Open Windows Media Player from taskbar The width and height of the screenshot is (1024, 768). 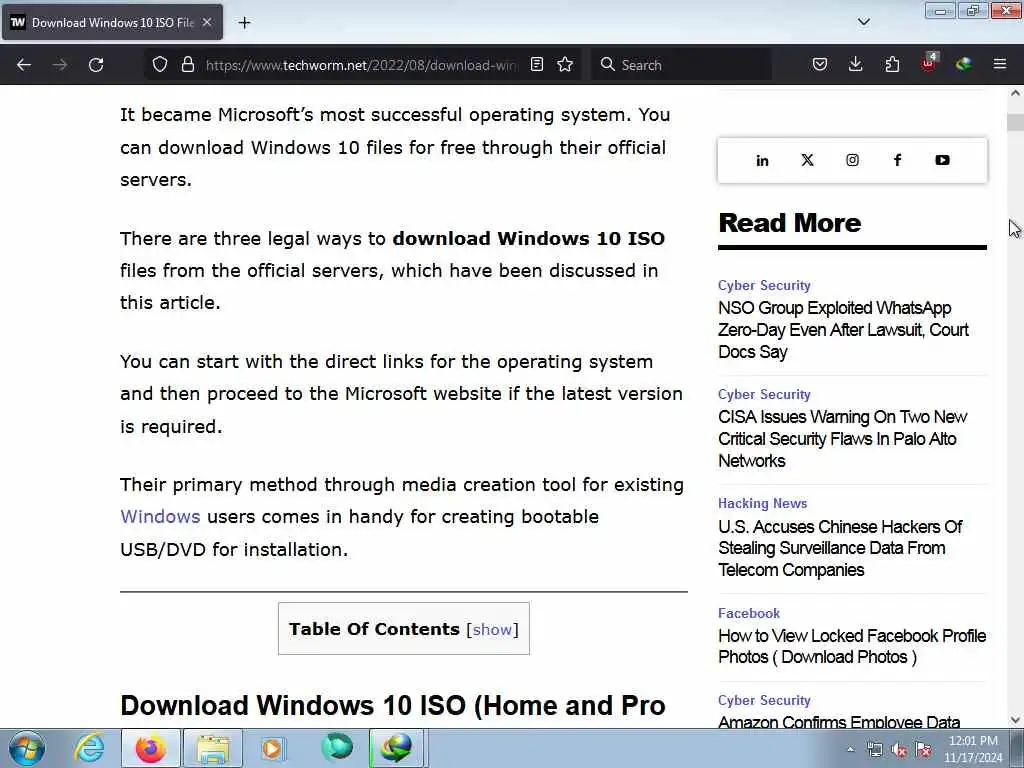272,748
